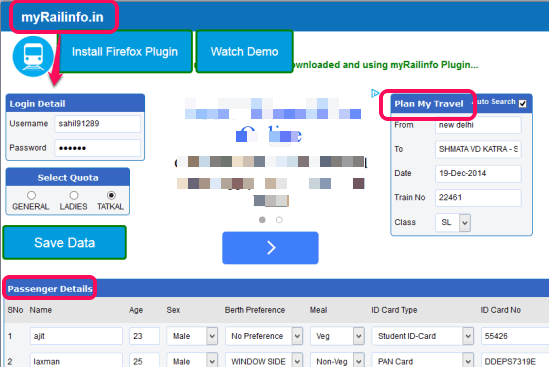Image resolution: width=549 pixels, height=367 pixels.
Task: Click the Save Data button
Action: [65, 242]
